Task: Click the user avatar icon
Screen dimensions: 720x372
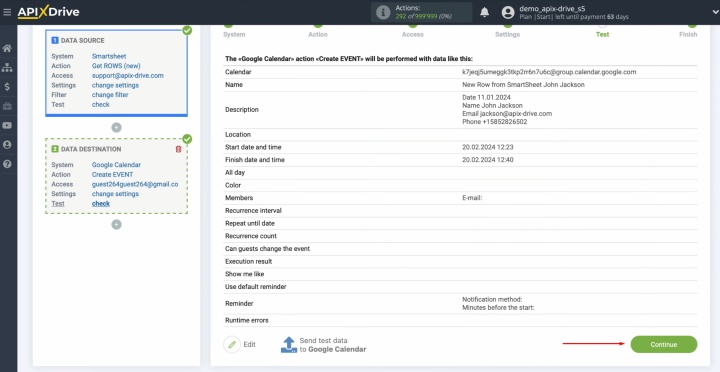Action: 508,12
